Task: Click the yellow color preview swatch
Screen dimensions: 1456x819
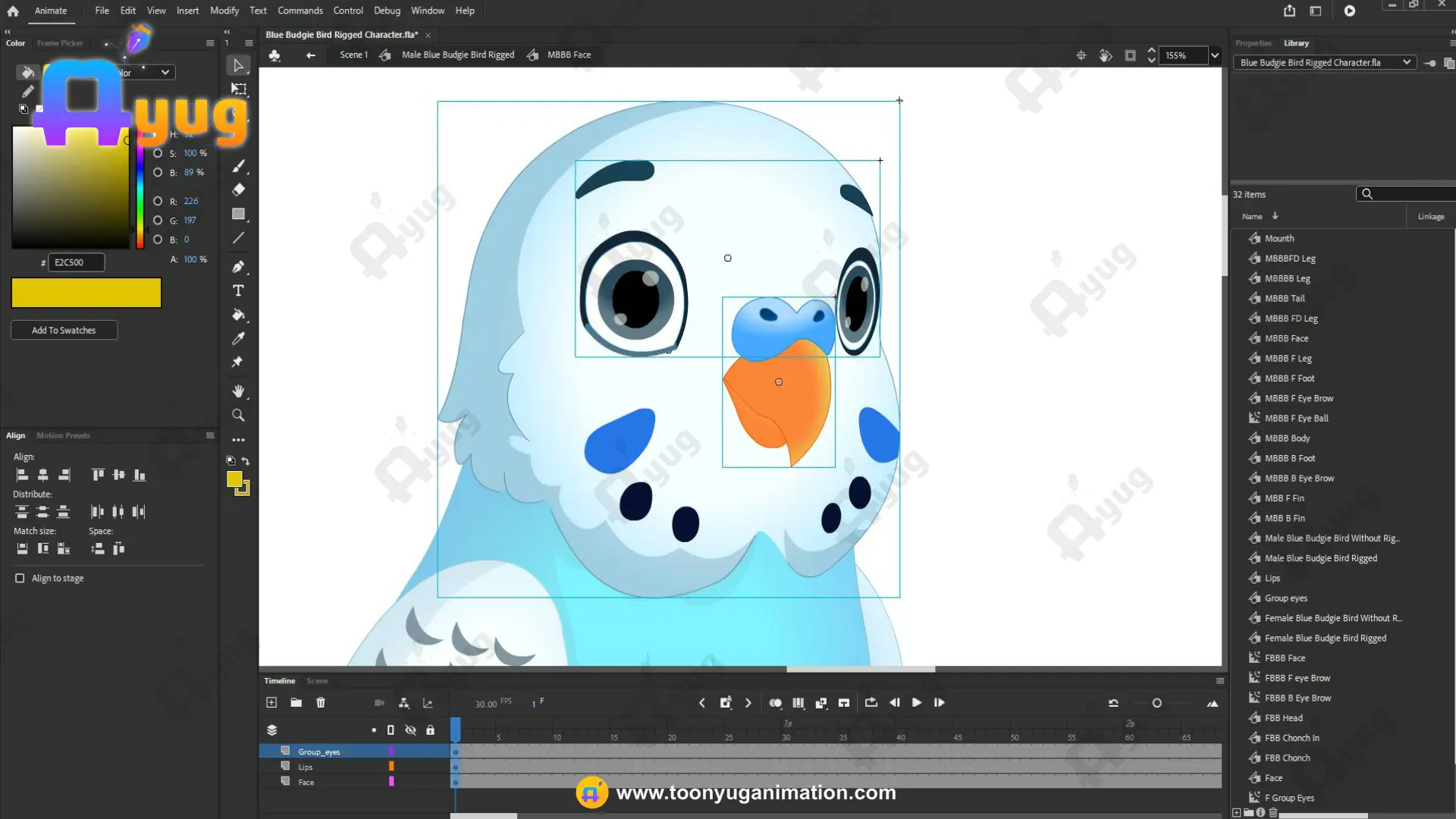Action: pos(86,293)
